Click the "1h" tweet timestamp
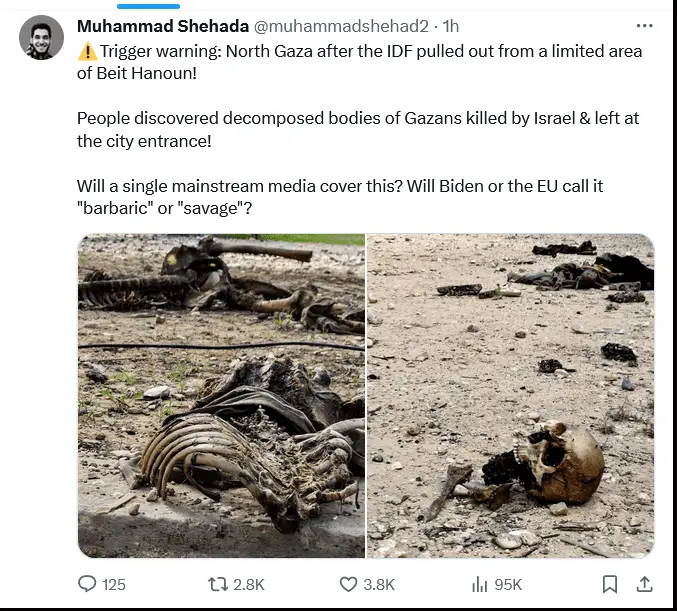This screenshot has height=611, width=677. coord(450,26)
